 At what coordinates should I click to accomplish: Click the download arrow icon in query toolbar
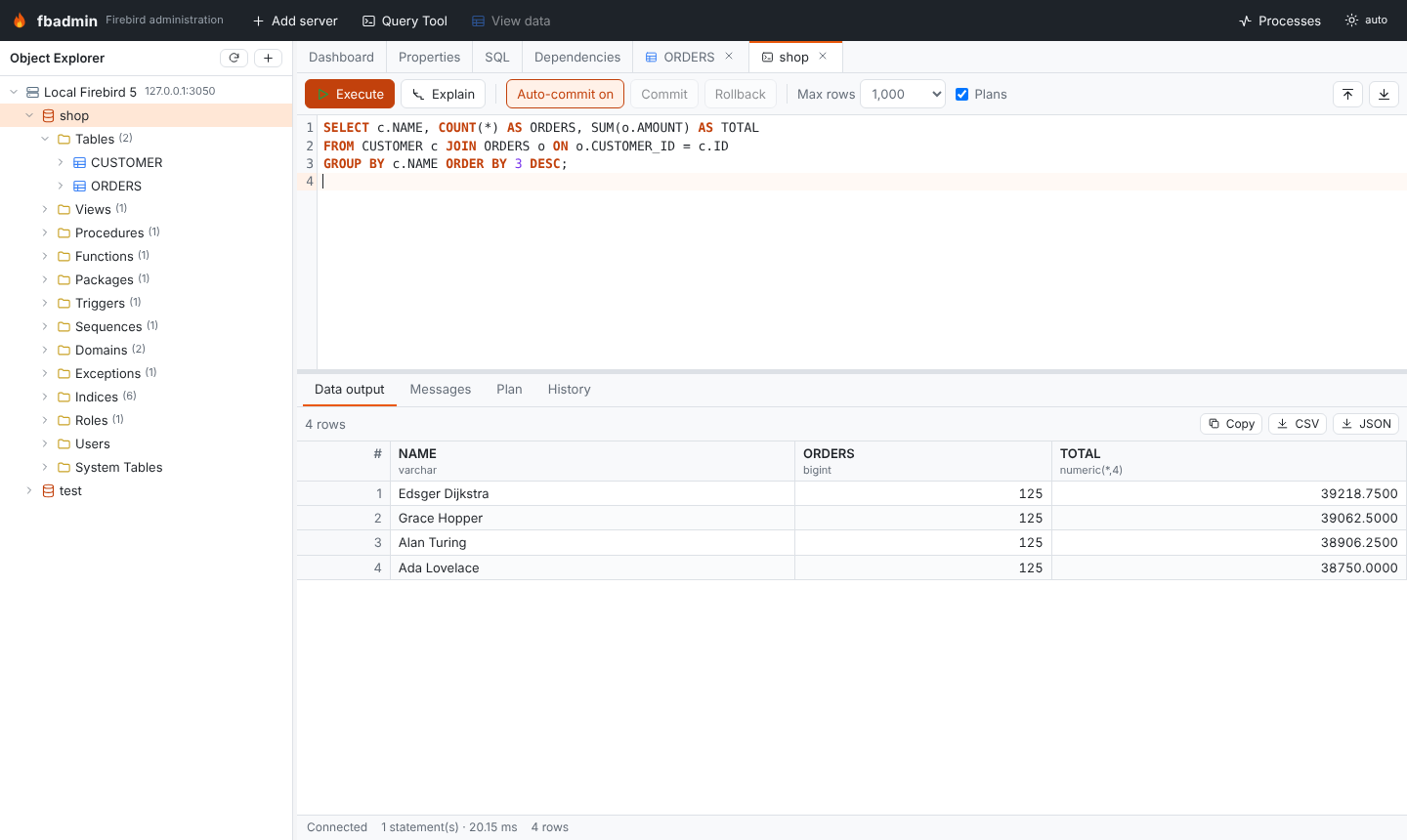pos(1384,94)
